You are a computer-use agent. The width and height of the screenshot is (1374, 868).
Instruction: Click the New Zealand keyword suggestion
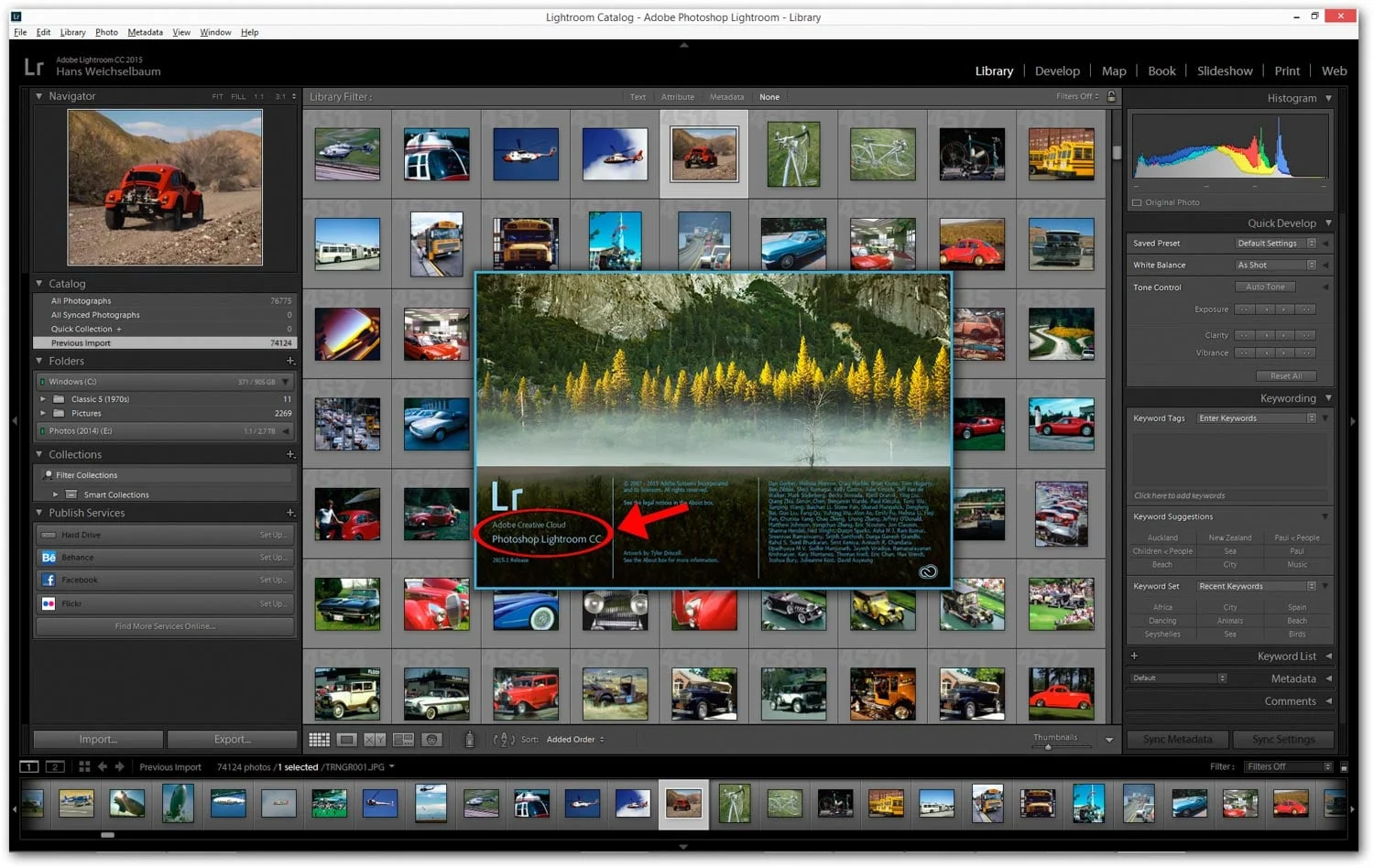click(1229, 538)
